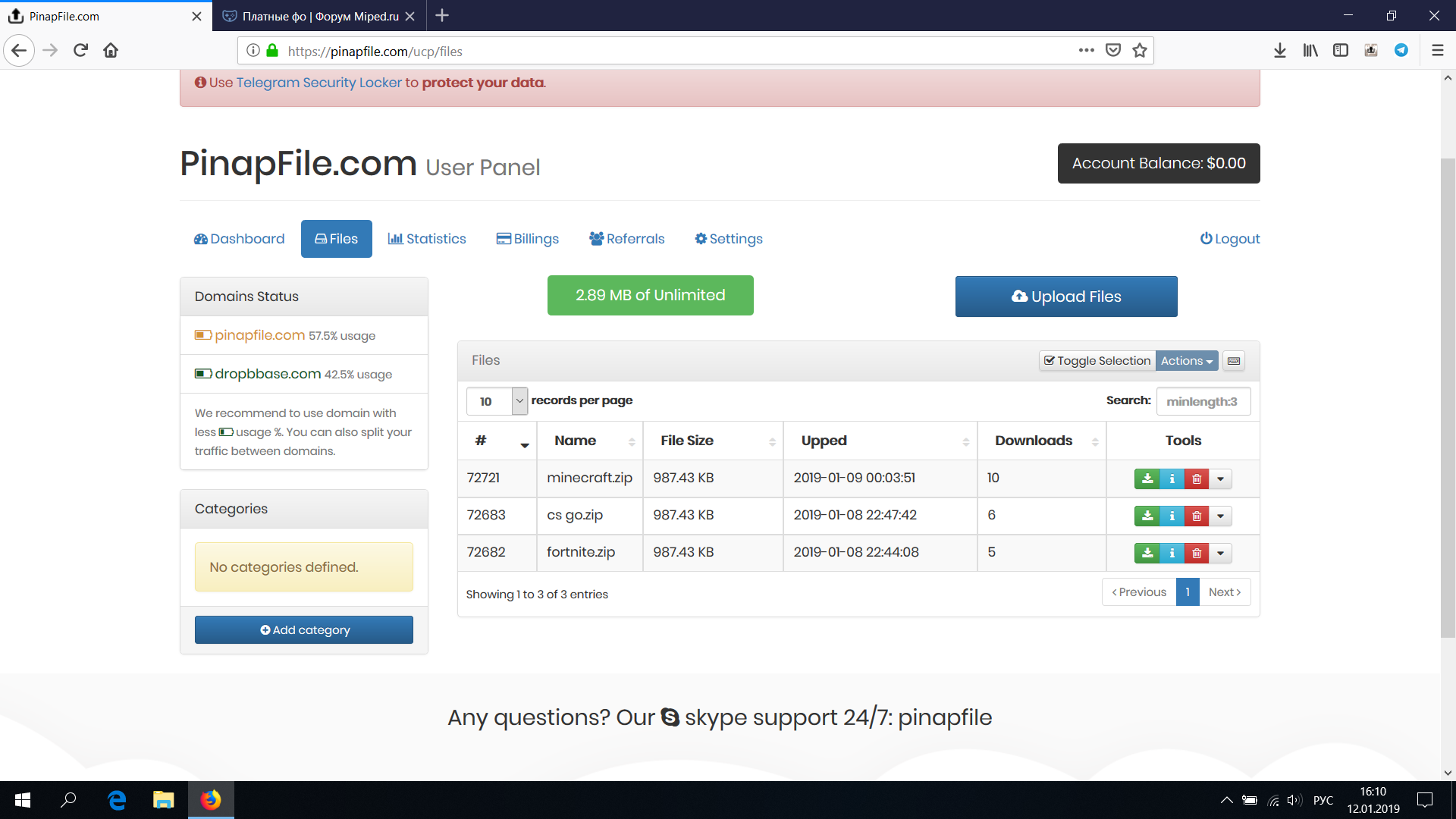The height and width of the screenshot is (819, 1456).
Task: Open the Referrals tab
Action: pyautogui.click(x=627, y=239)
